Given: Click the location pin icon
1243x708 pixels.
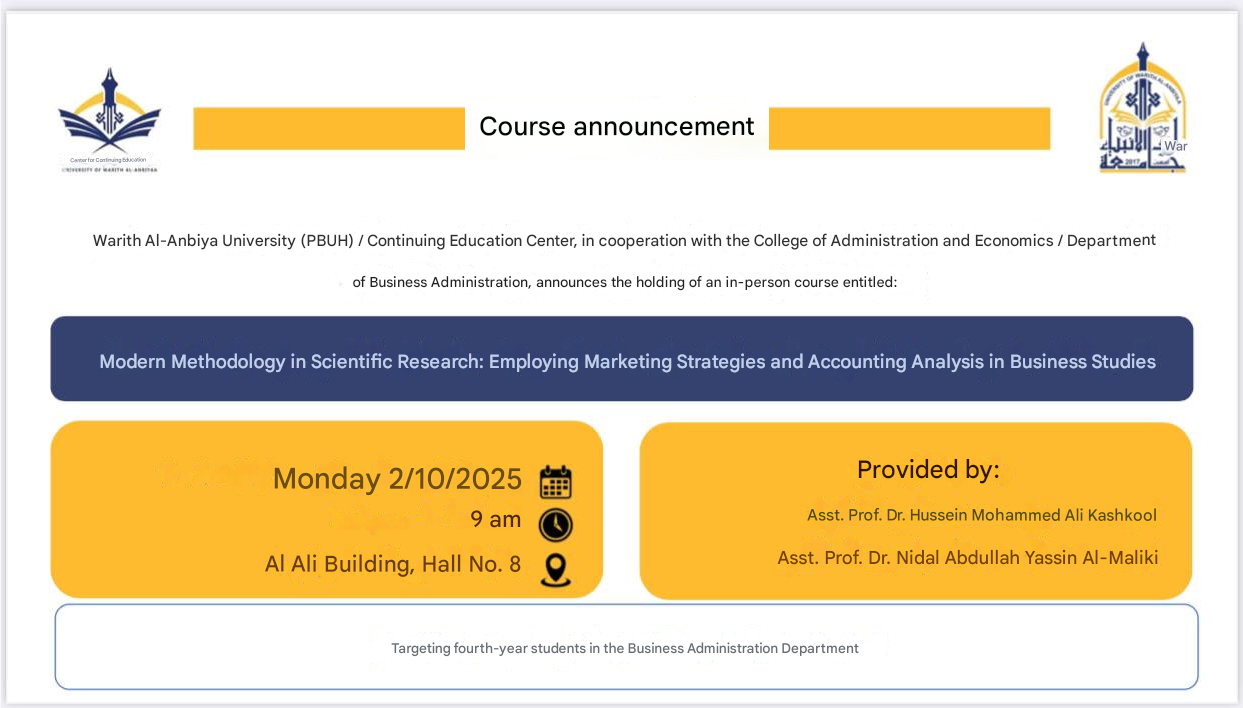Looking at the screenshot, I should 555,568.
